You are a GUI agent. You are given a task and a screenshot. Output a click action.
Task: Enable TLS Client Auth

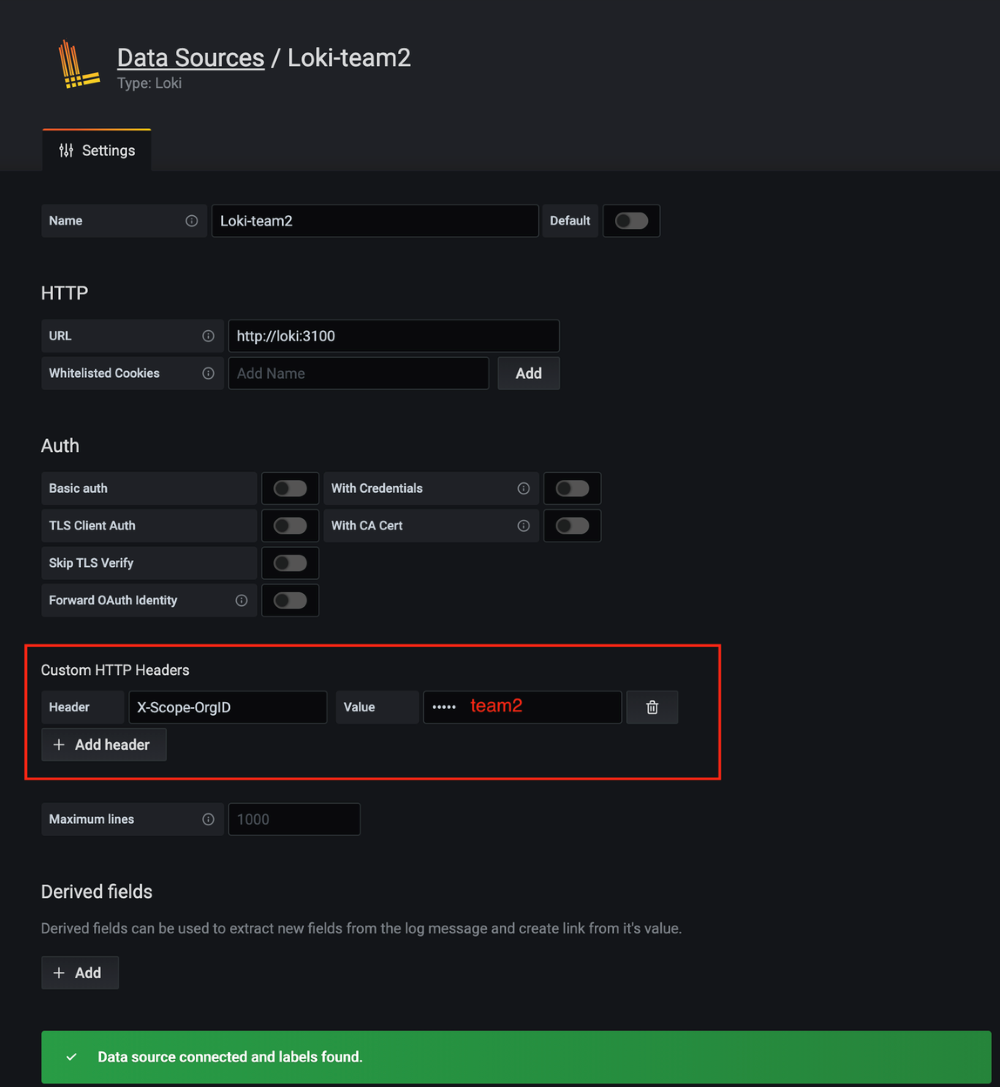click(290, 525)
